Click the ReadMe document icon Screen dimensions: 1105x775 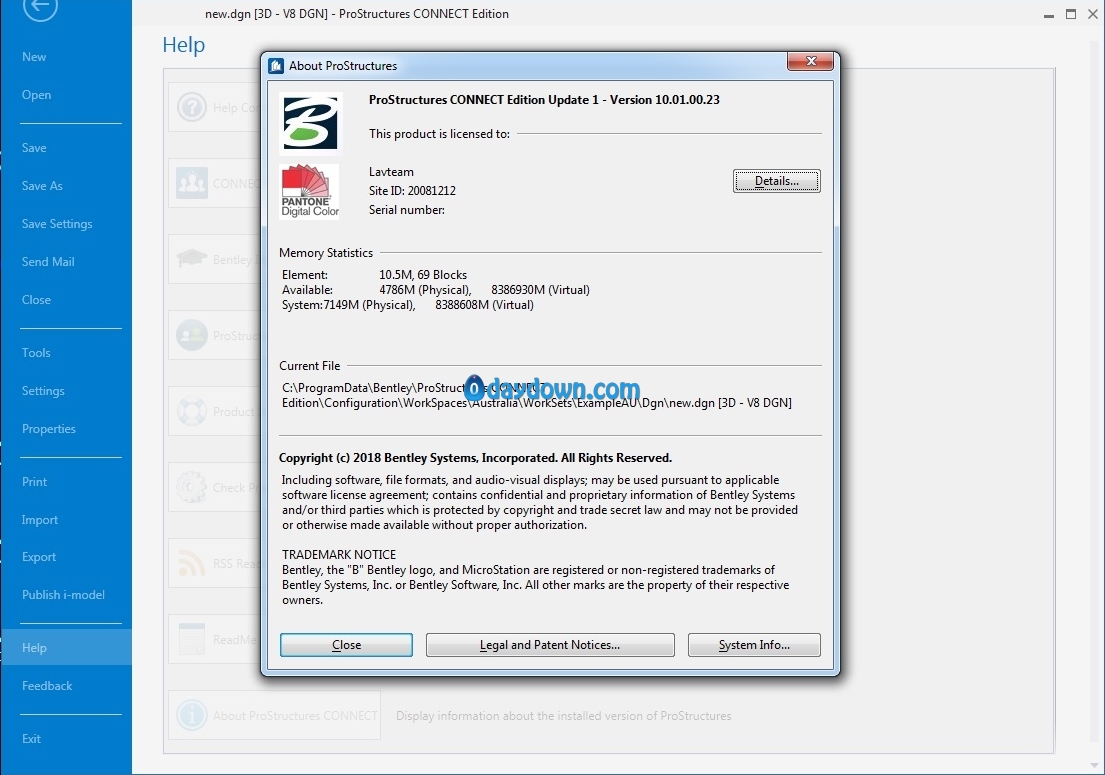(x=192, y=640)
